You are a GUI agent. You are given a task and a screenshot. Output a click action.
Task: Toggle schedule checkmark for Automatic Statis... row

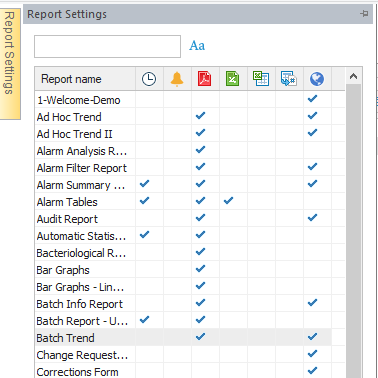click(x=144, y=235)
